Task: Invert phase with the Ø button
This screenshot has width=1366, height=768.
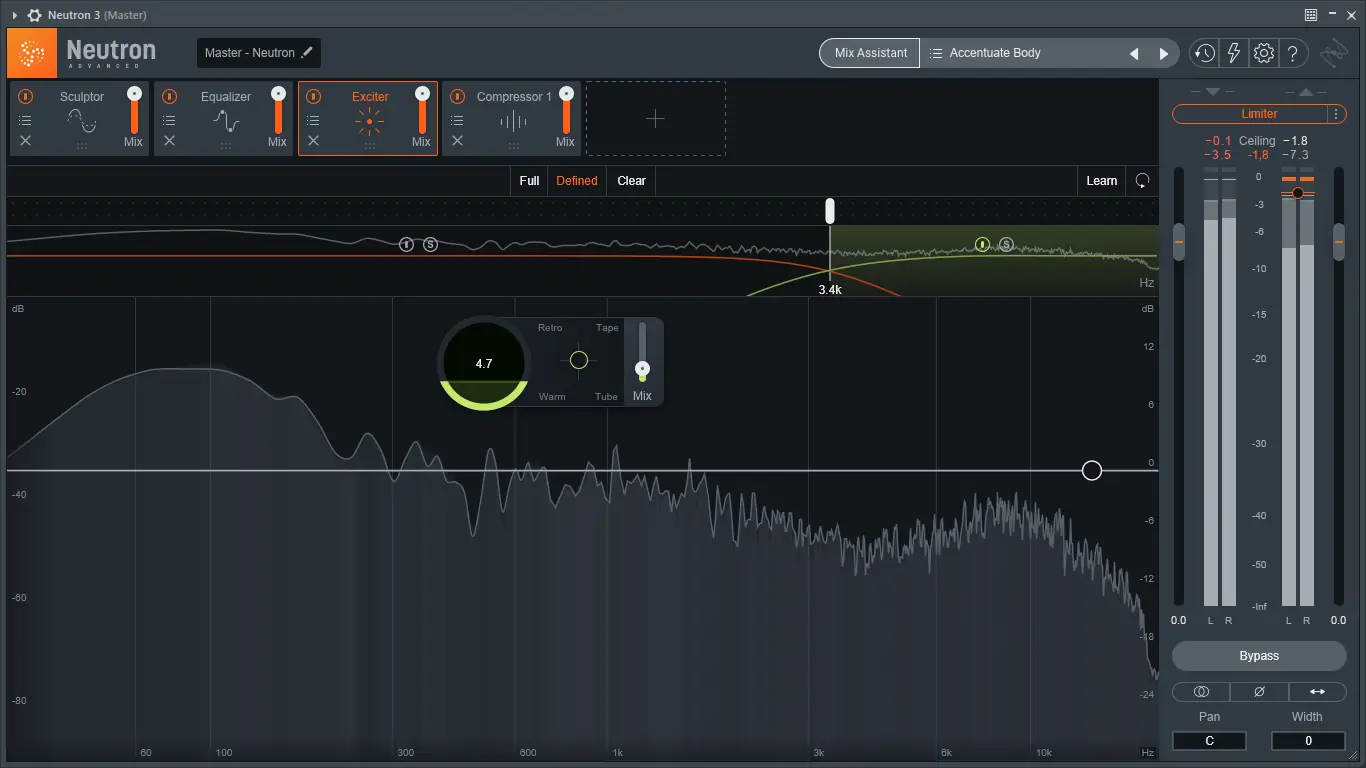Action: (x=1259, y=692)
